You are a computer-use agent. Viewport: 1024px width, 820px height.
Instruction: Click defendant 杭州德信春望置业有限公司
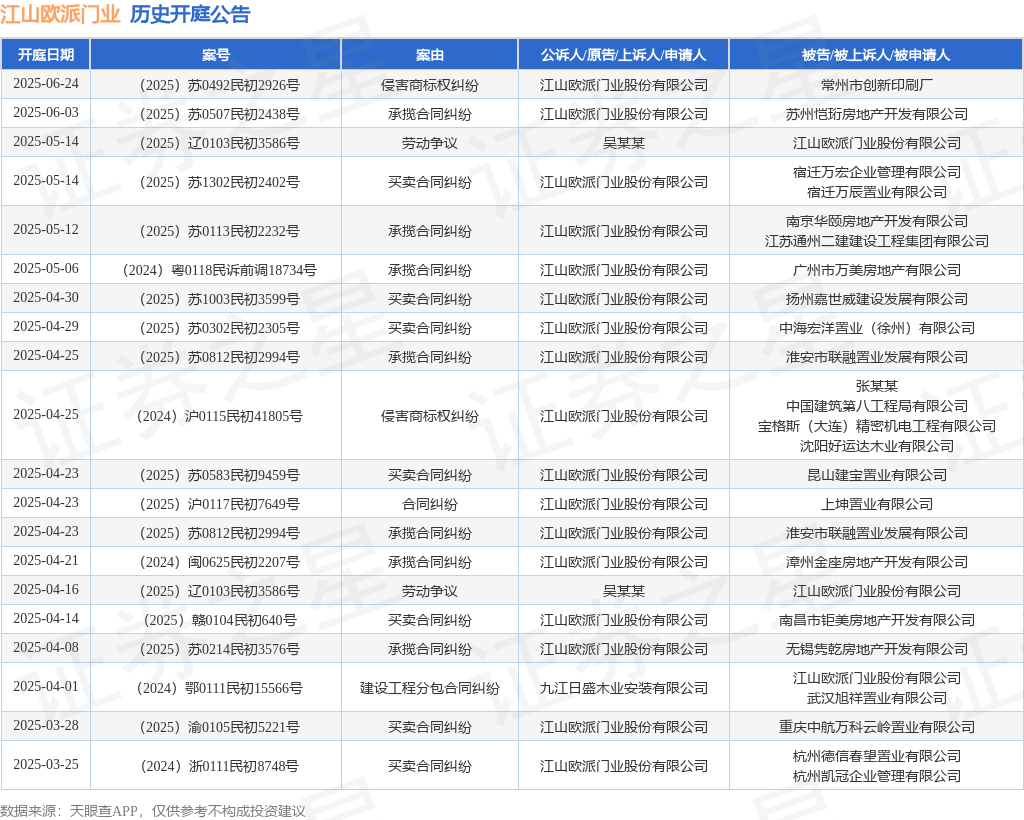tap(876, 756)
